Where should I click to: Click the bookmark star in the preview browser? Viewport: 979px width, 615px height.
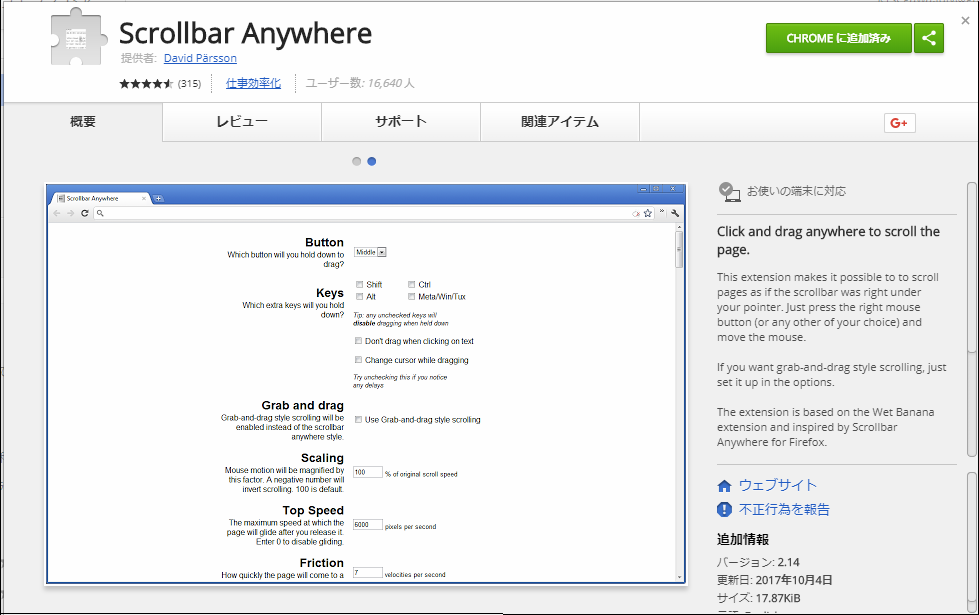pos(648,213)
